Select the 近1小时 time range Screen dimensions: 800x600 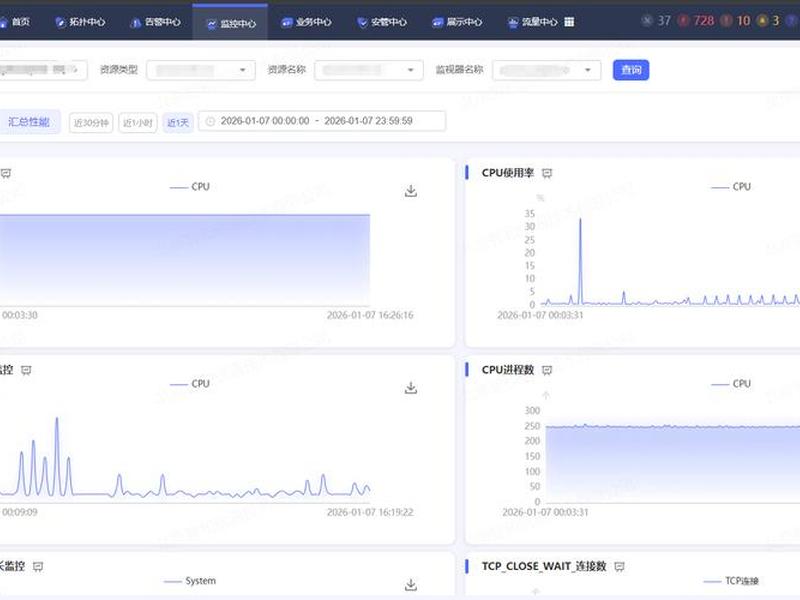coord(138,122)
